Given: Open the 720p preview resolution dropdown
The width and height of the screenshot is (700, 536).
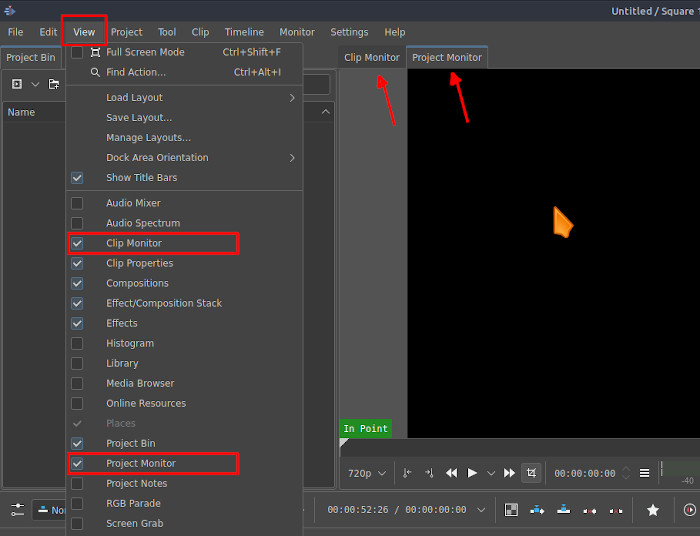Looking at the screenshot, I should coord(367,473).
